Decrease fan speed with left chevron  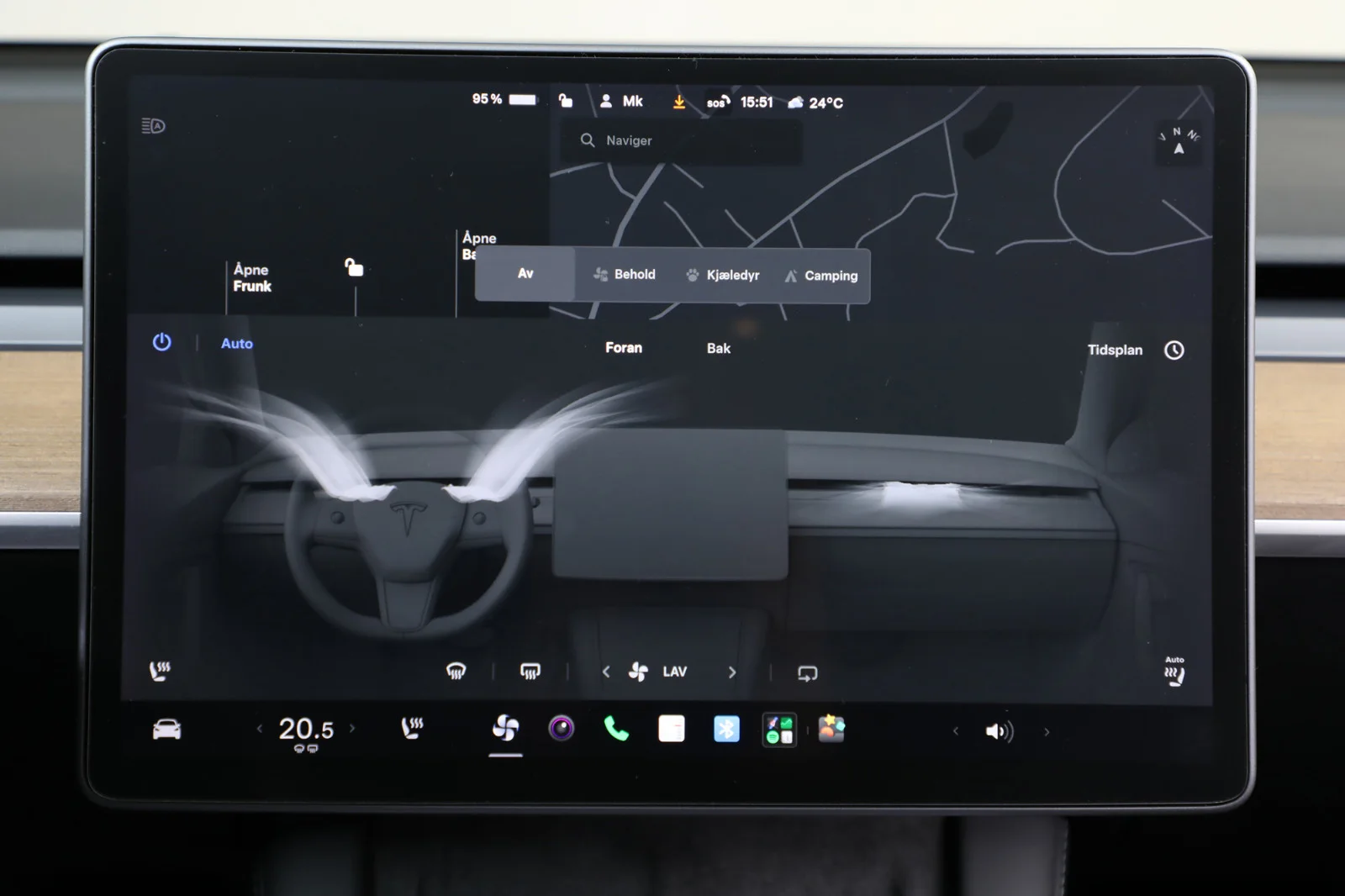pyautogui.click(x=606, y=672)
